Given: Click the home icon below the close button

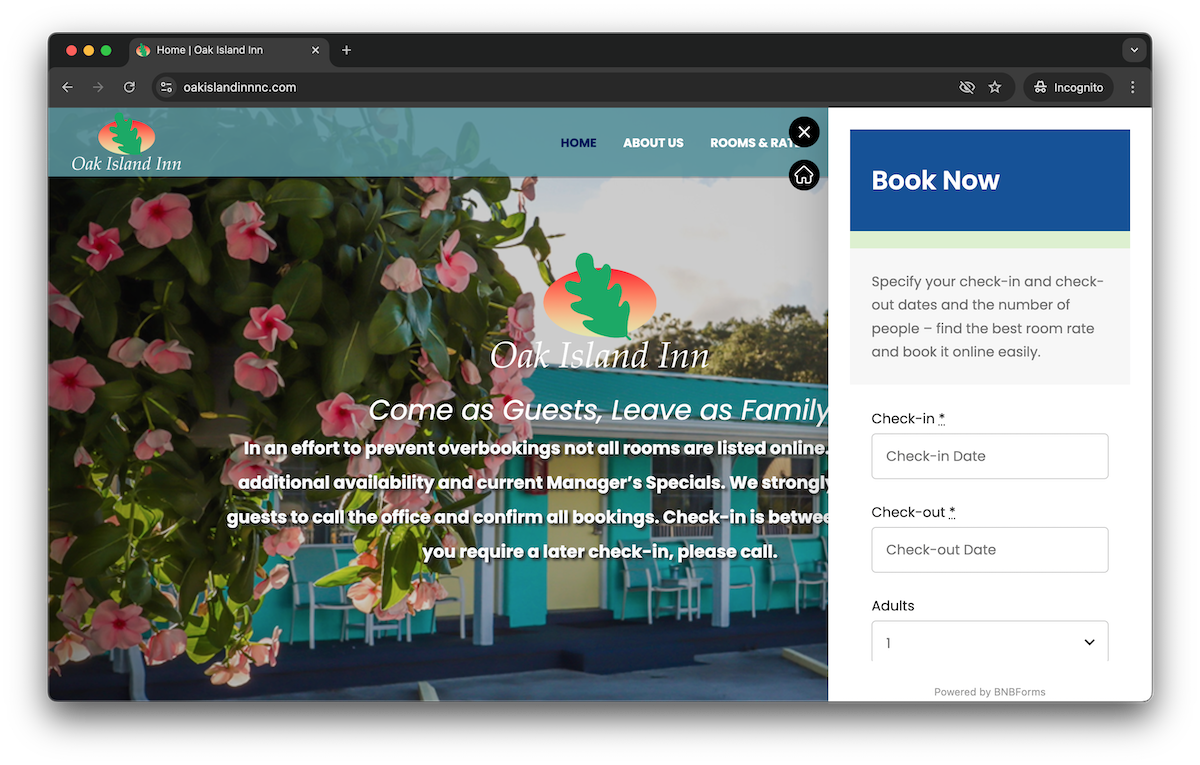Looking at the screenshot, I should (804, 175).
